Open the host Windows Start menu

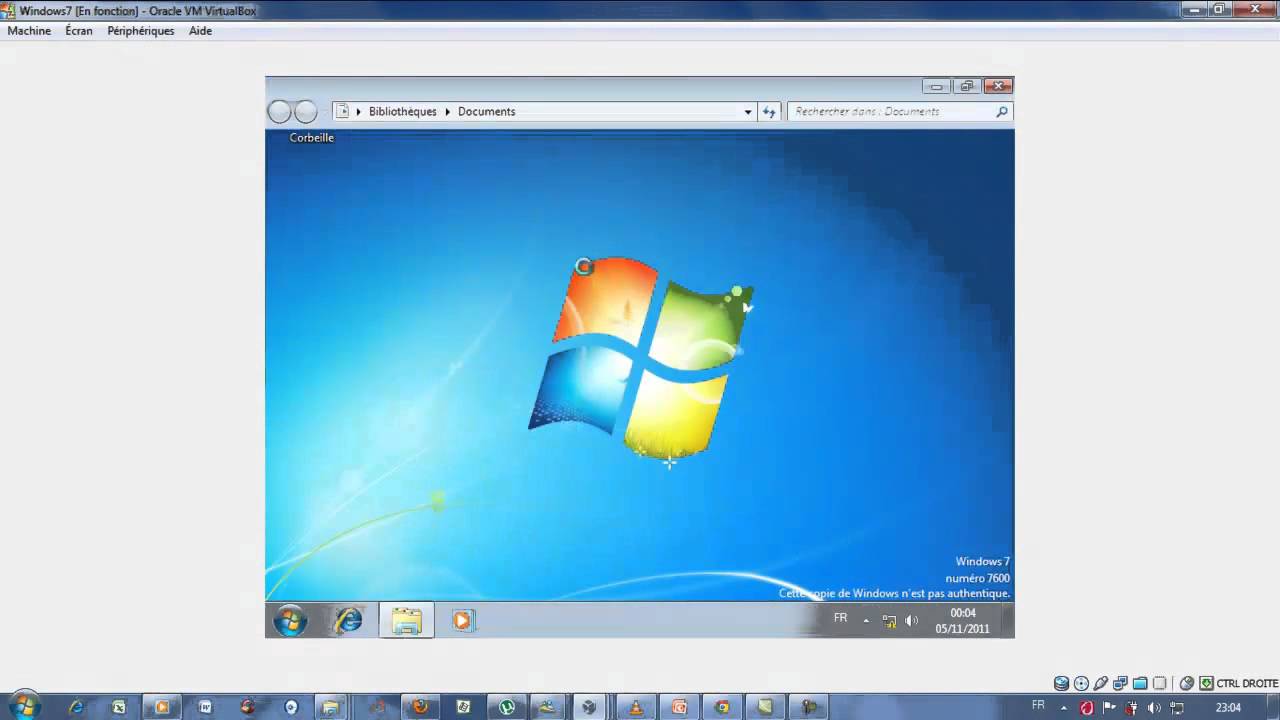tap(24, 706)
